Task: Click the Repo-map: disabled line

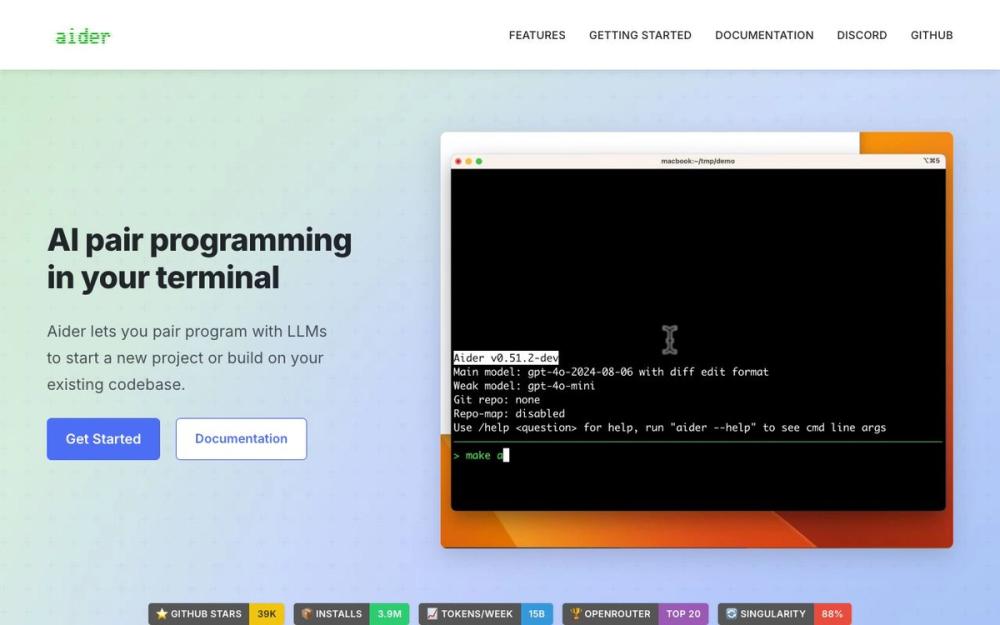Action: (509, 414)
